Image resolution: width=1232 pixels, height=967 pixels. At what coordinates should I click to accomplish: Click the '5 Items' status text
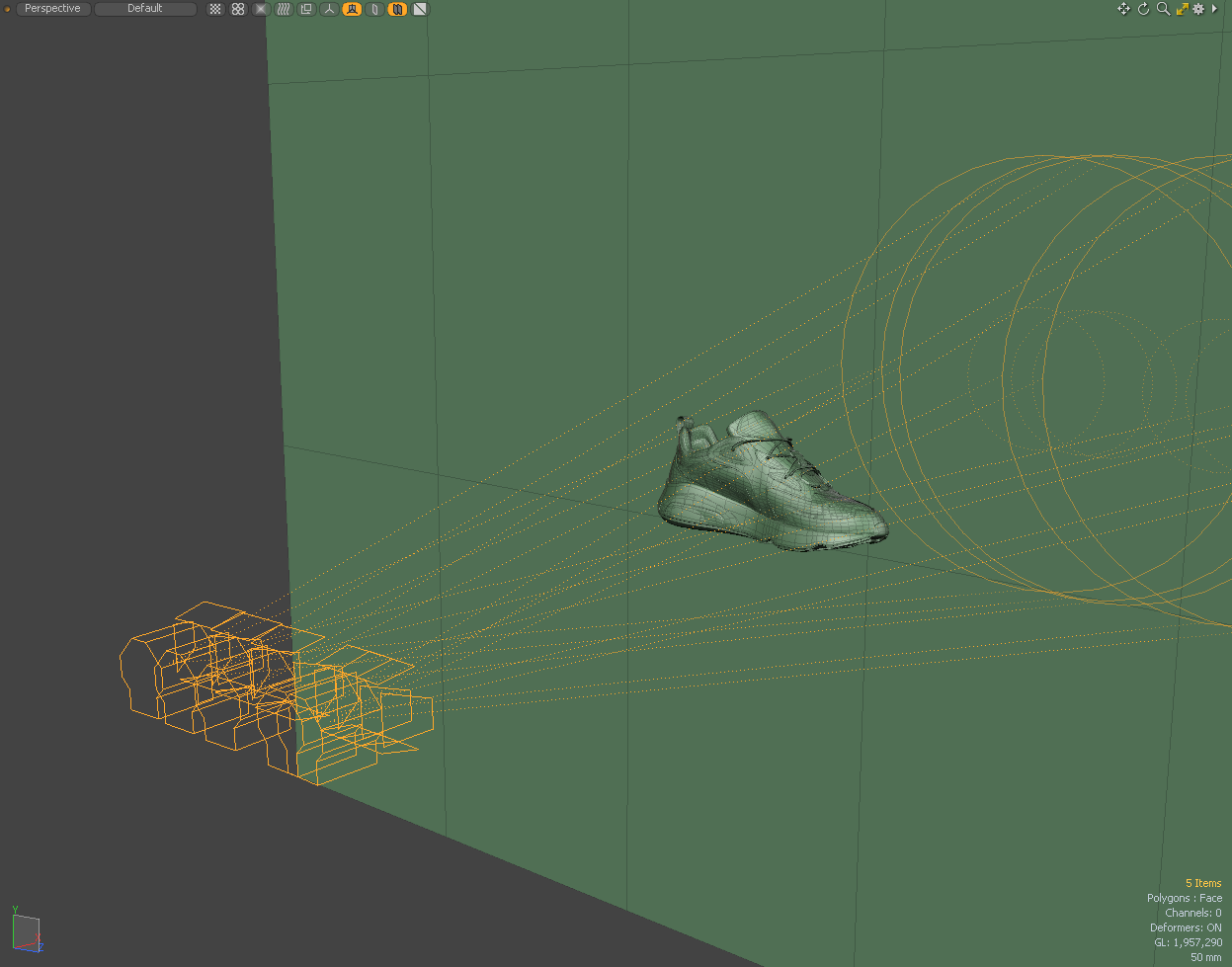tap(1203, 883)
